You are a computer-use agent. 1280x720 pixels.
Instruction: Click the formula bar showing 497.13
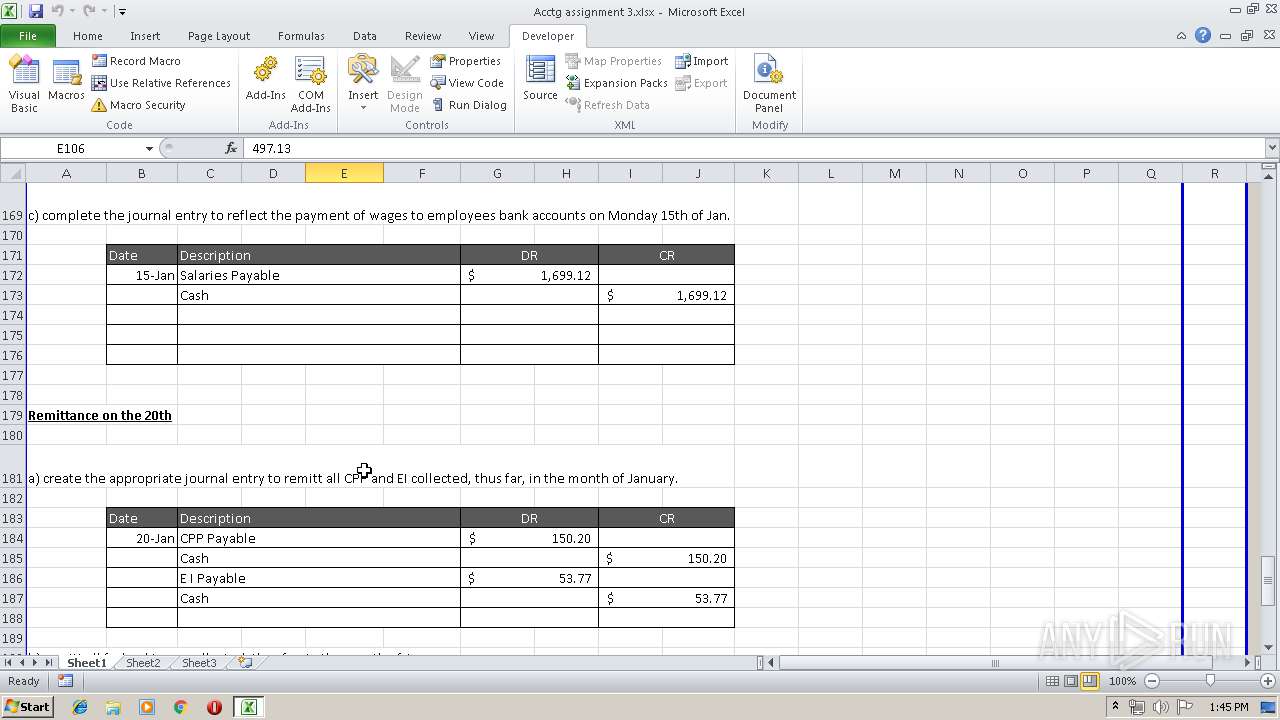pyautogui.click(x=755, y=148)
